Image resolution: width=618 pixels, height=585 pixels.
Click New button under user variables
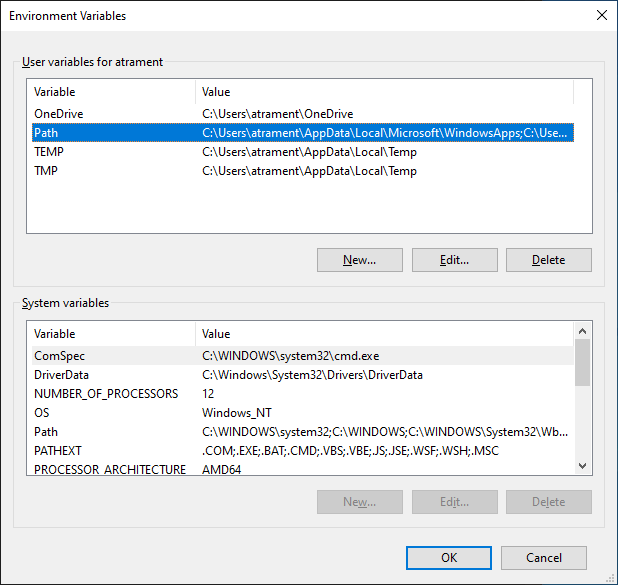click(x=359, y=260)
